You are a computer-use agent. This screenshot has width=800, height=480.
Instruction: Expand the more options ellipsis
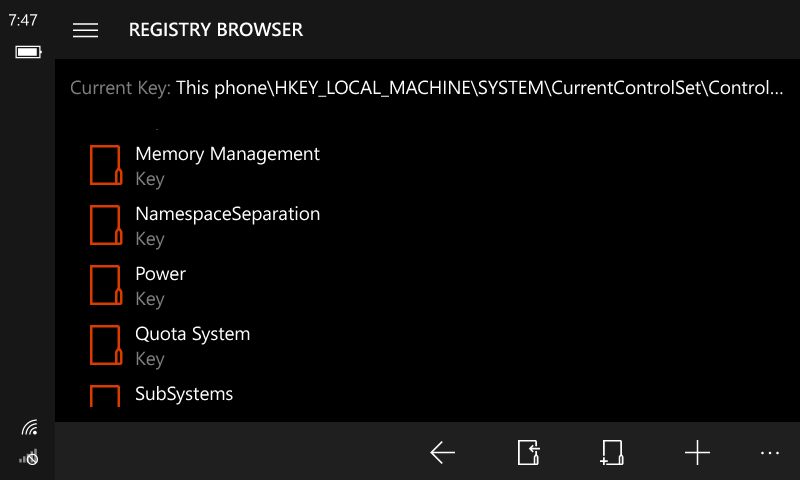coord(769,453)
